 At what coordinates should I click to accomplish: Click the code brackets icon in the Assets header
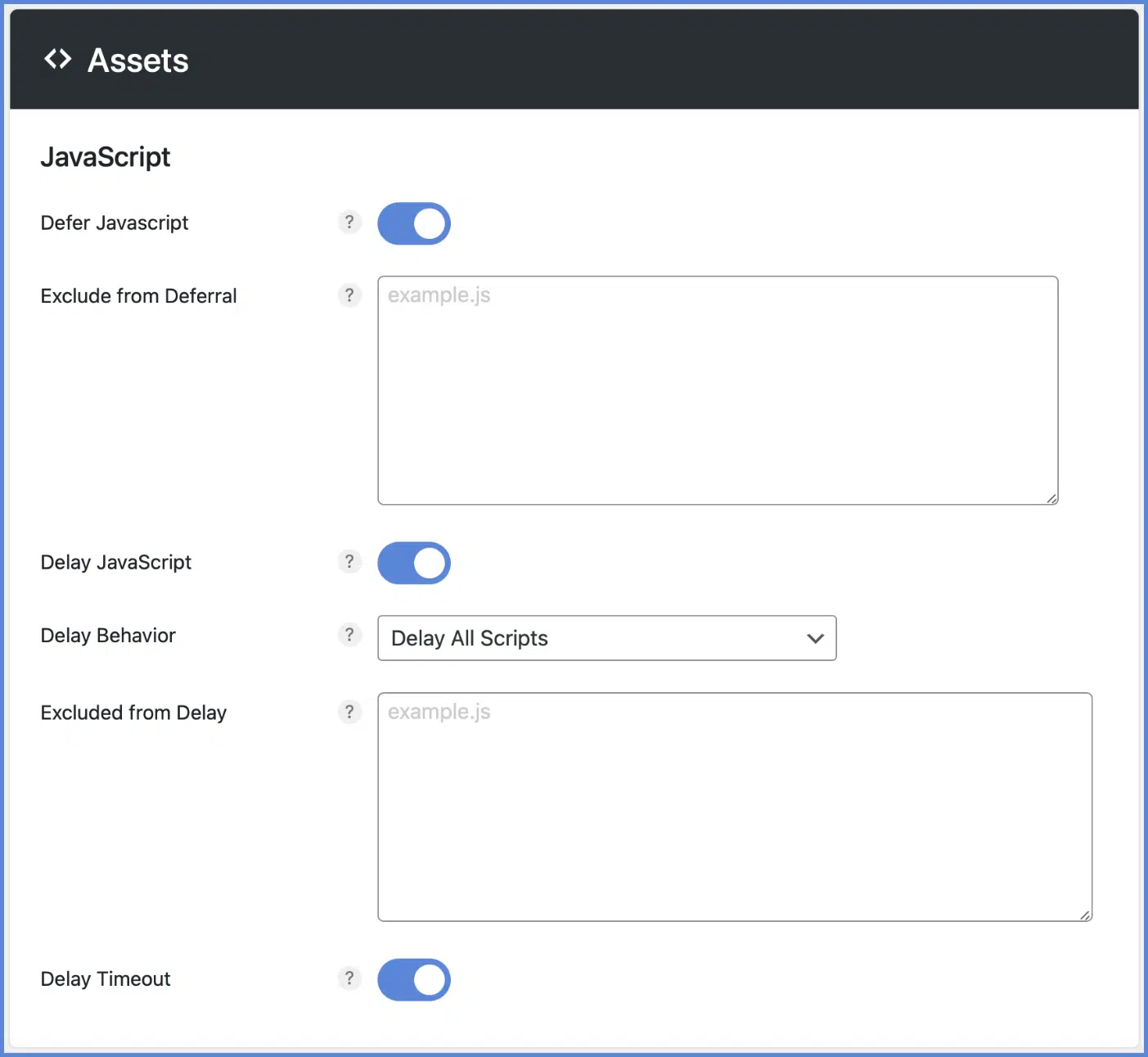point(58,58)
